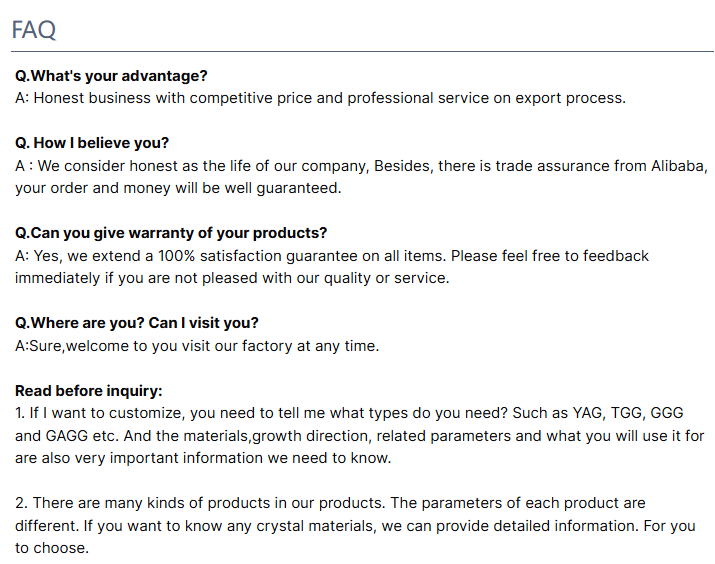Select the "How I believe you?" question
The image size is (715, 564).
coord(92,143)
